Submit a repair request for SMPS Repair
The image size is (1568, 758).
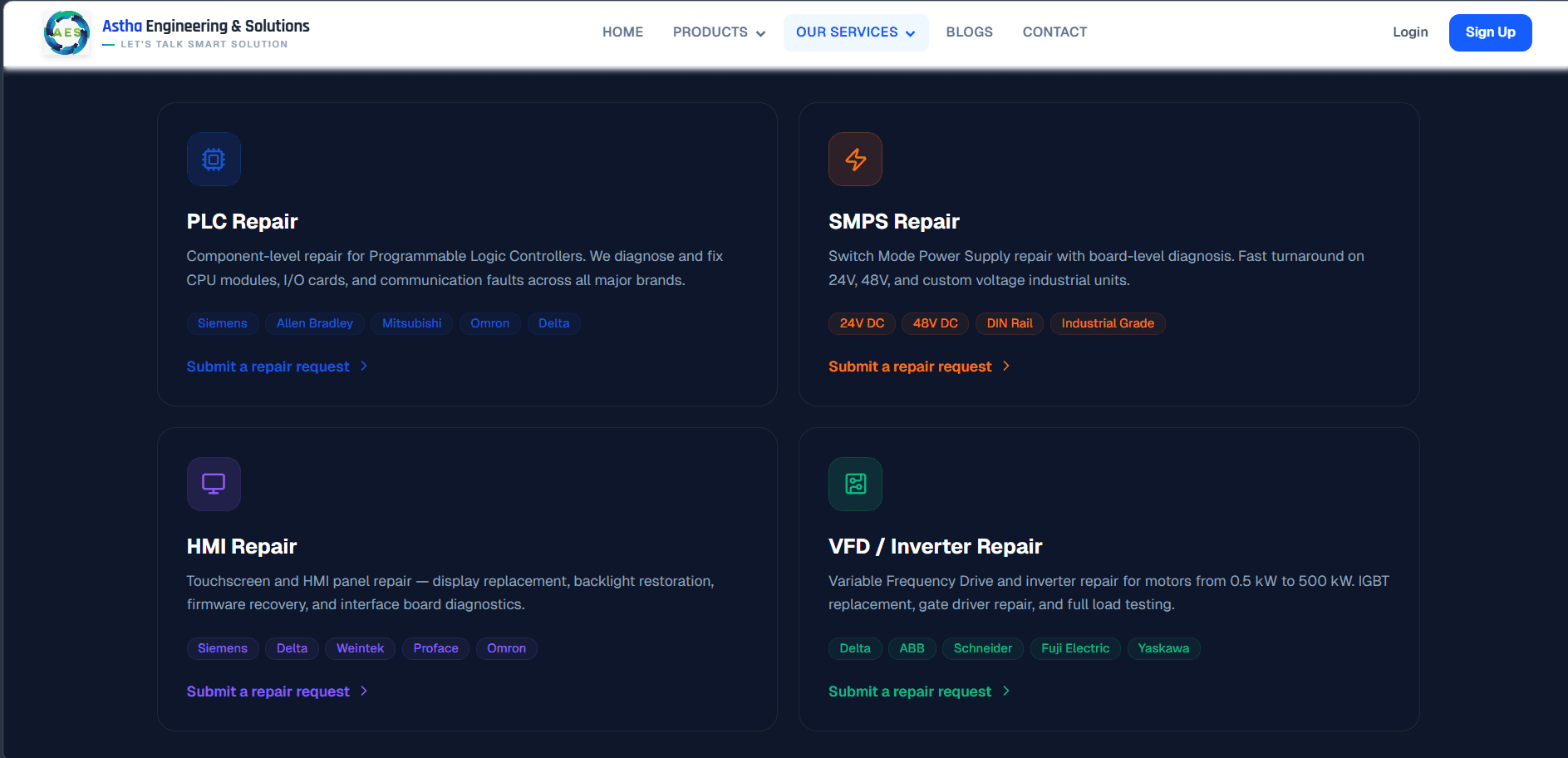[x=910, y=367]
